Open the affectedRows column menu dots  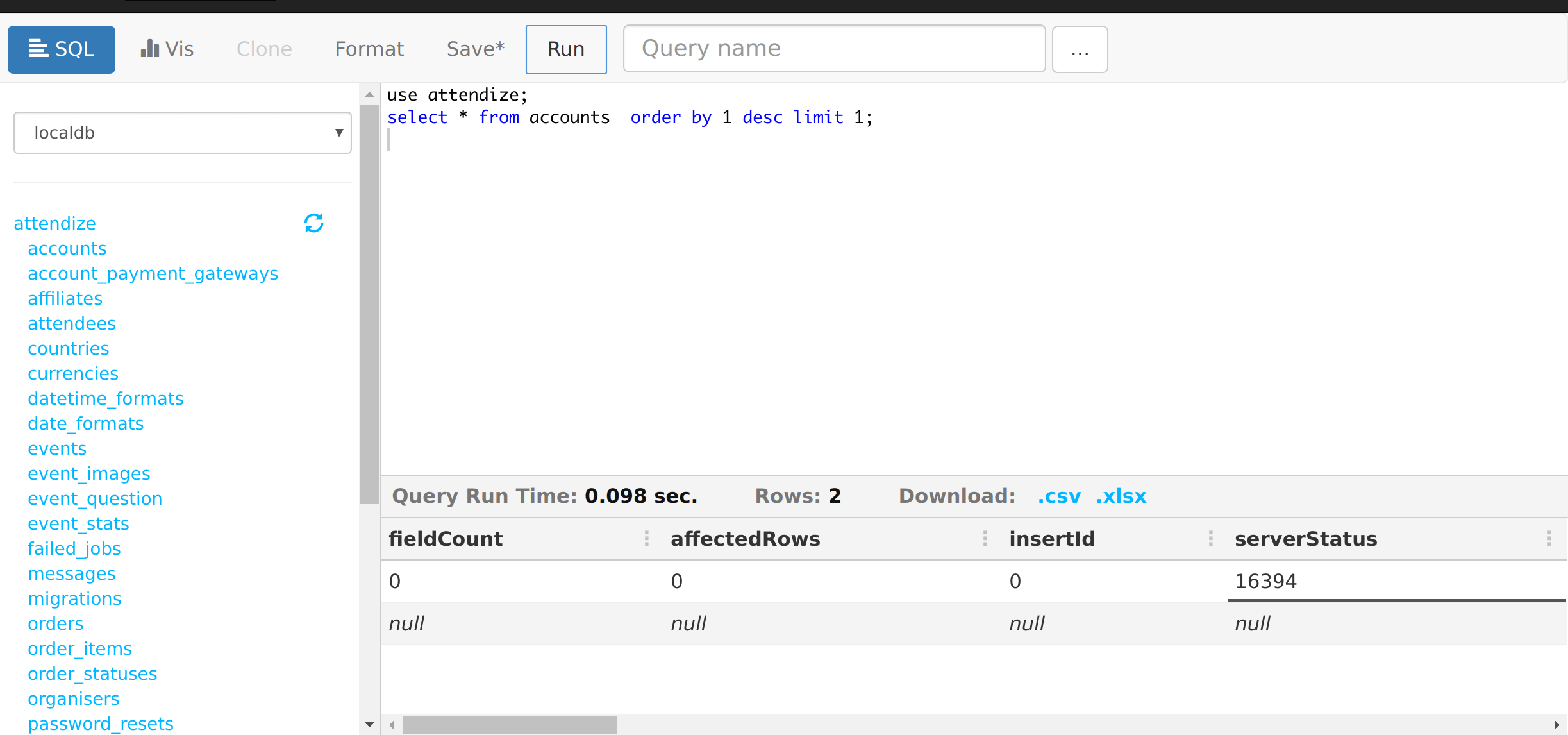click(985, 539)
